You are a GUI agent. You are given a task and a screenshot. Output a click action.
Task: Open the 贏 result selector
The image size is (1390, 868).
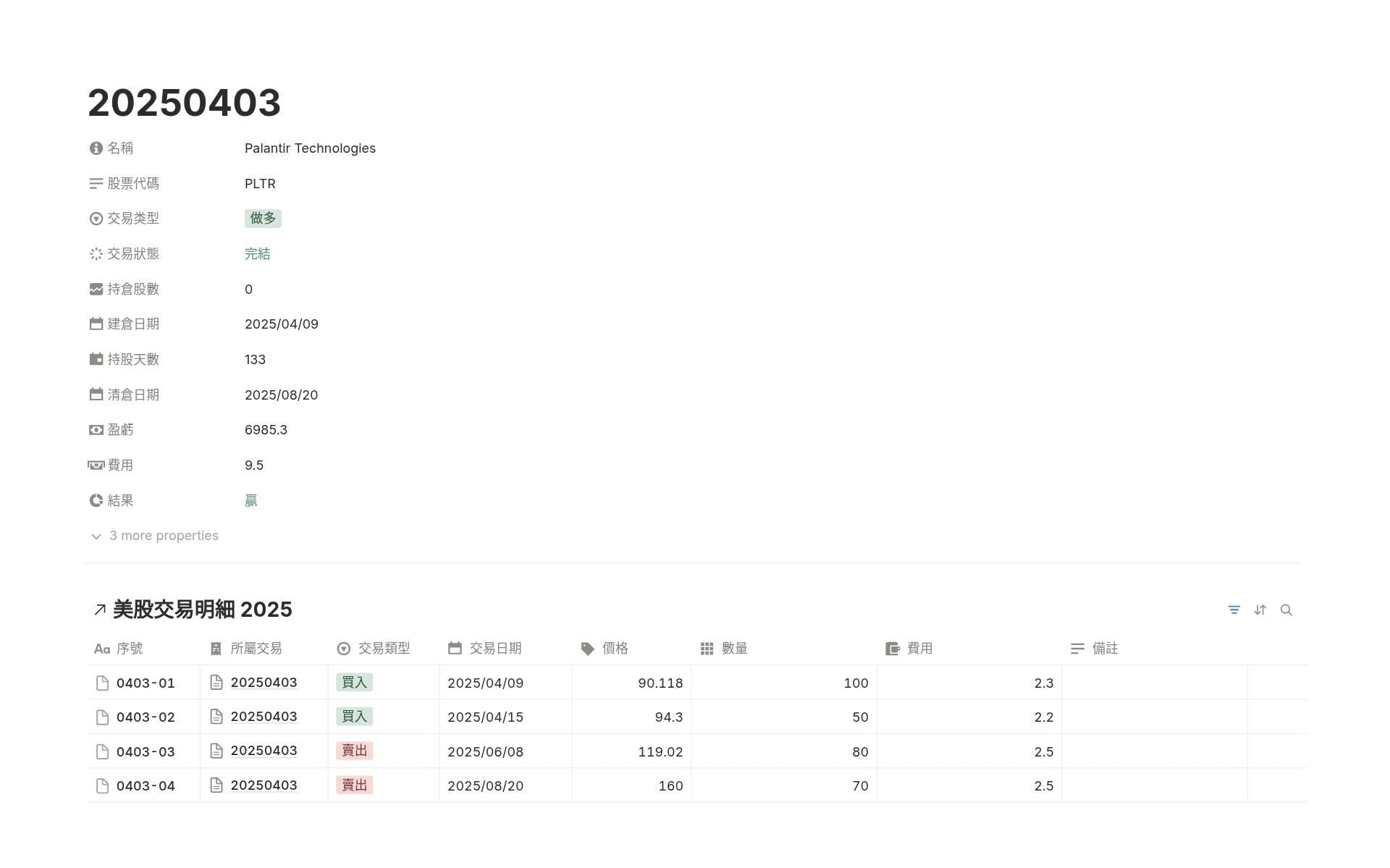coord(251,501)
